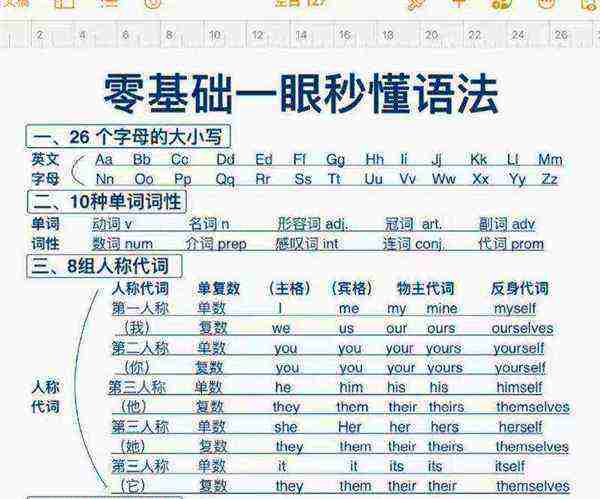Click the 英文 side label
This screenshot has width=600, height=499.
45,159
